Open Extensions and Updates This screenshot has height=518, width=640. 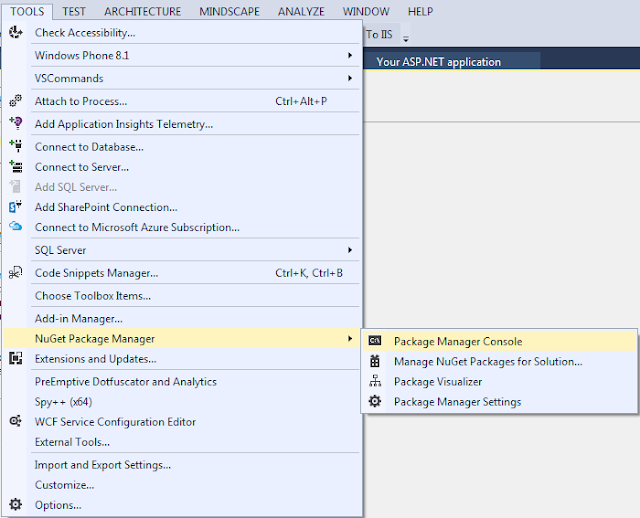pyautogui.click(x=182, y=359)
